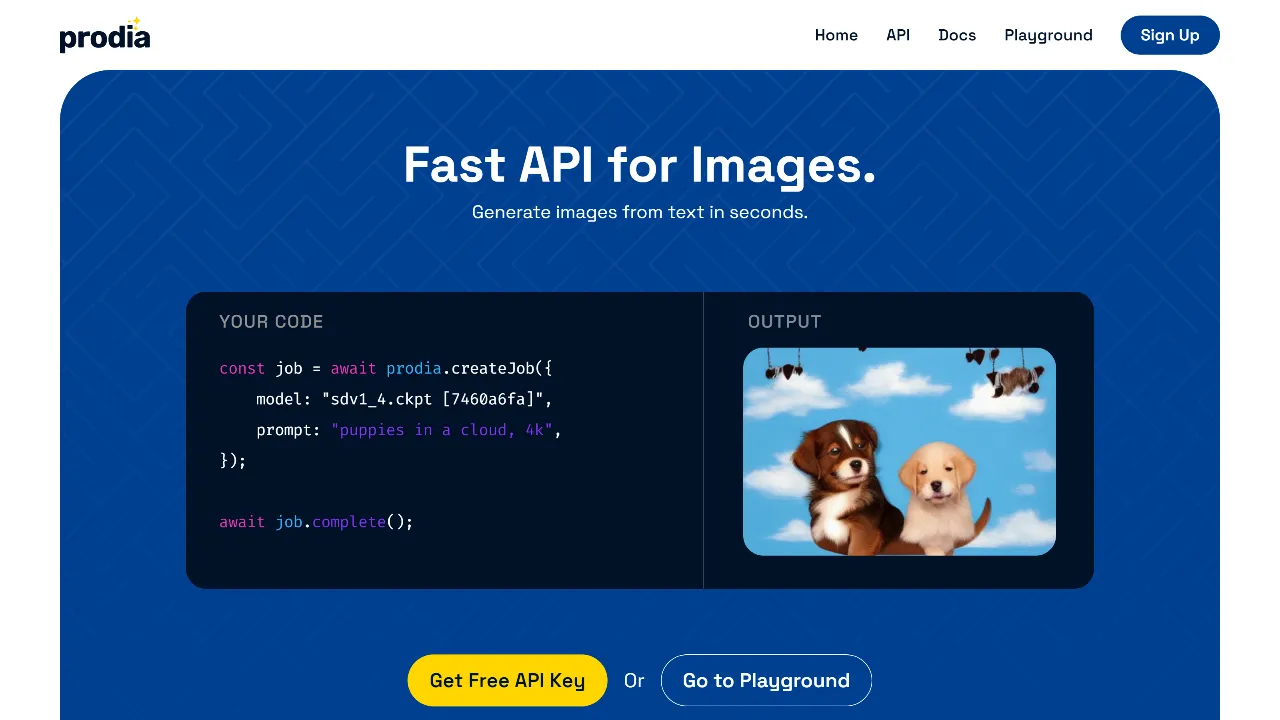This screenshot has width=1280, height=720.
Task: Click the 'Or' text between buttons
Action: (634, 680)
